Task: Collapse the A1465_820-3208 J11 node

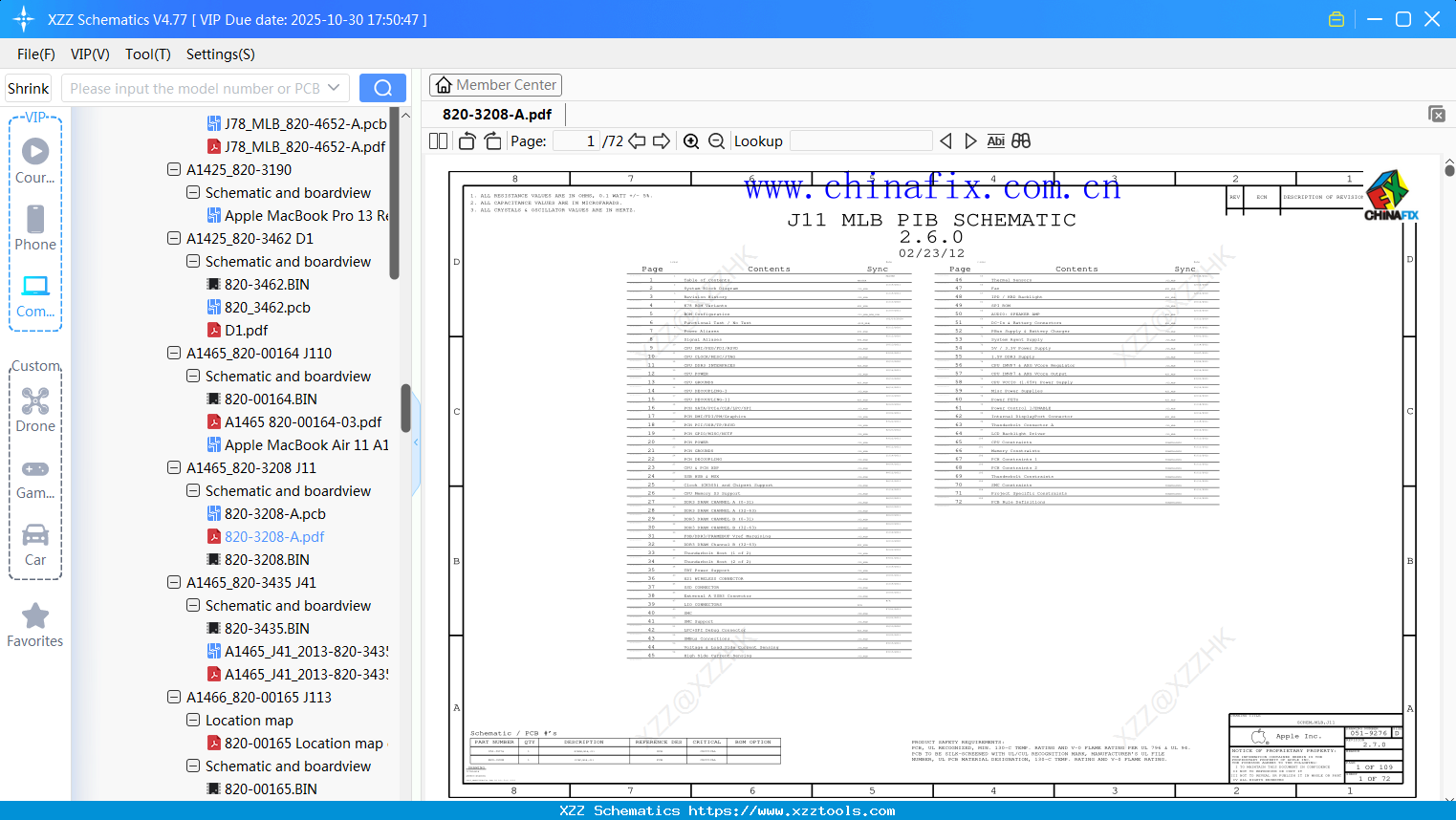Action: pyautogui.click(x=174, y=467)
